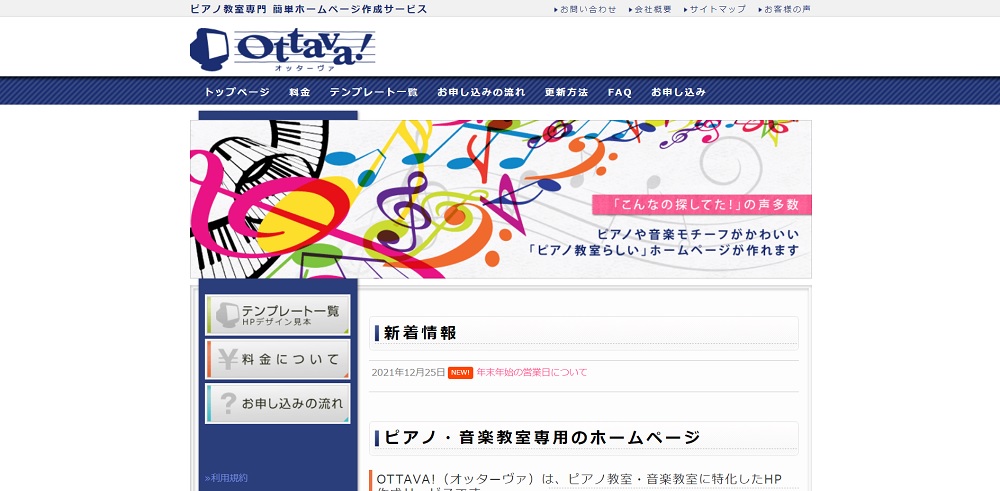Click the yen icon on 料金について banner

[x=228, y=359]
